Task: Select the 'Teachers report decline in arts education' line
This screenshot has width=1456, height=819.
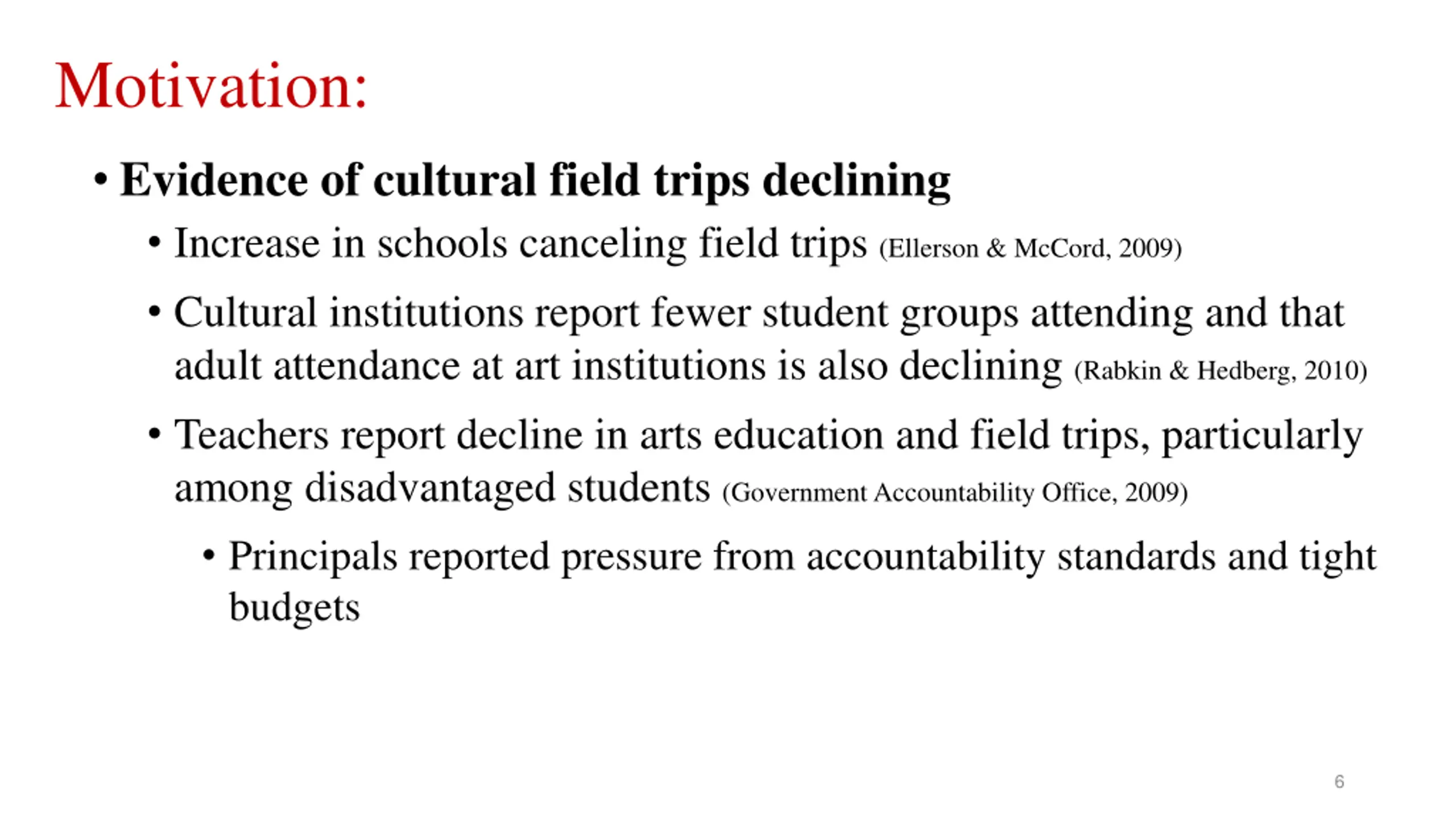Action: pos(768,436)
